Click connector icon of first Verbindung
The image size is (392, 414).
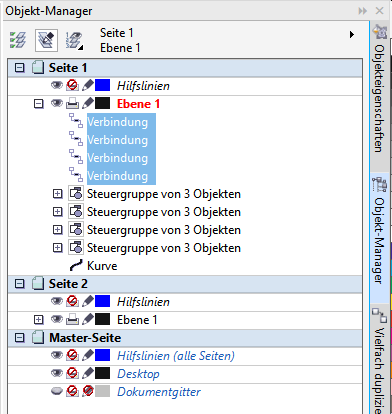coord(76,121)
